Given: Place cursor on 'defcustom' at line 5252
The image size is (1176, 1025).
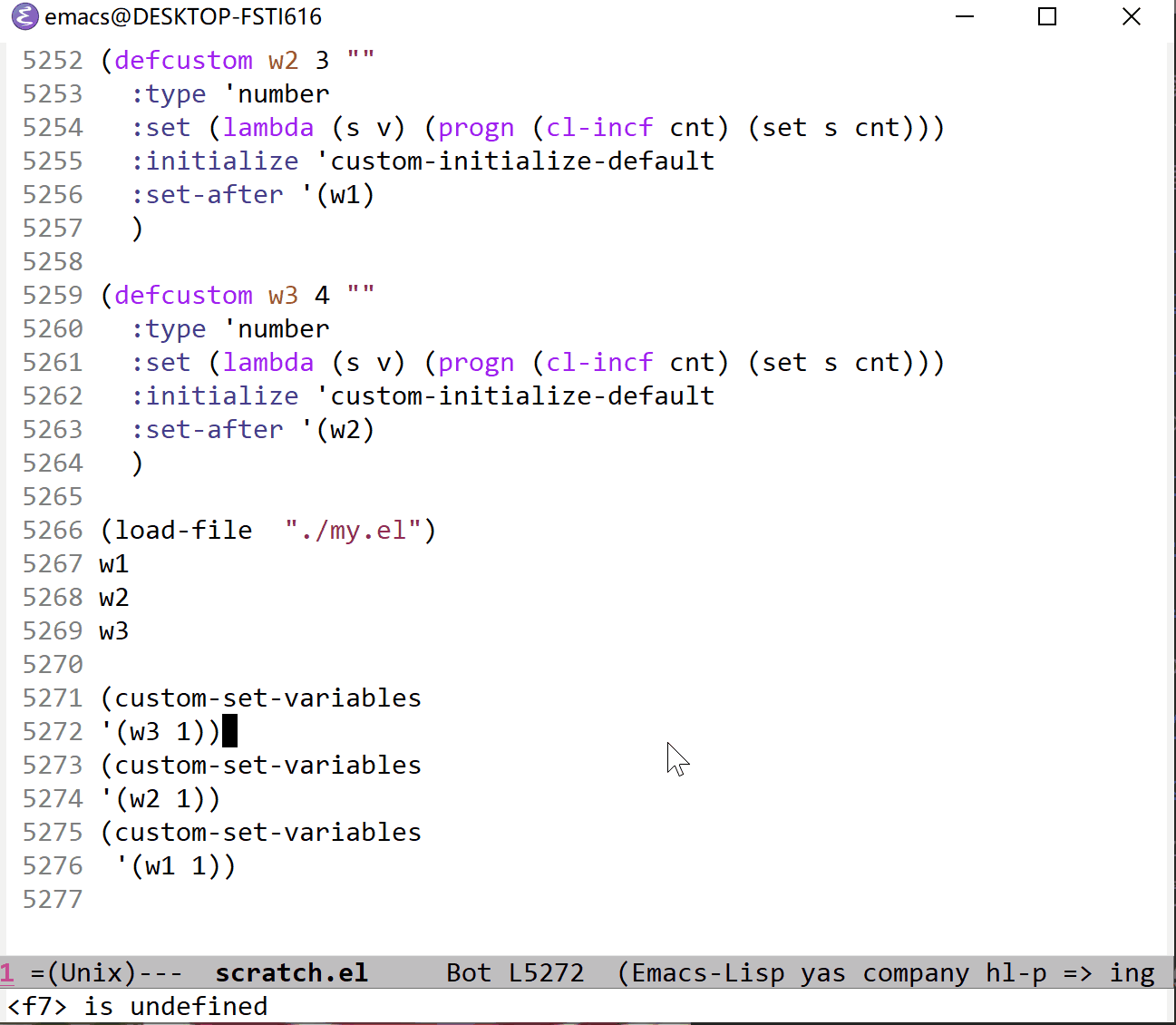Looking at the screenshot, I should 183,61.
